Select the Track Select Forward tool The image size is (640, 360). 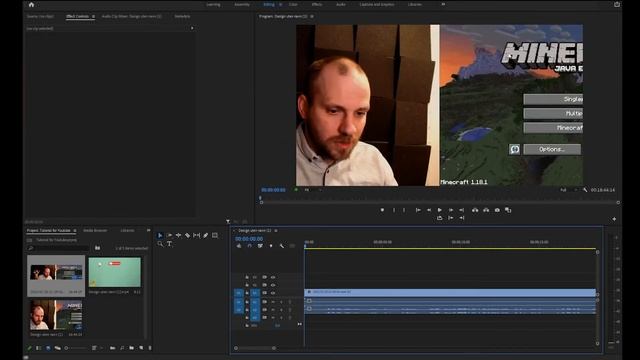tap(169, 236)
